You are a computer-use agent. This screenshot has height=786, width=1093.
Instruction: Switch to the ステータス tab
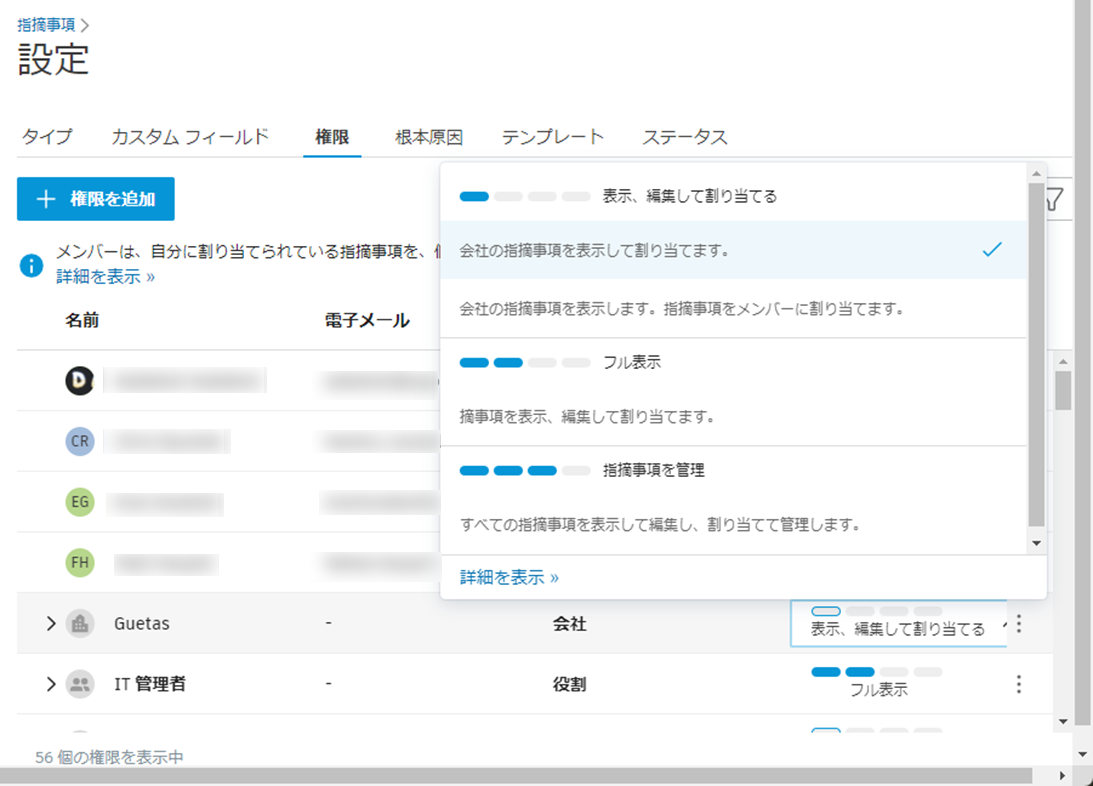[x=685, y=137]
